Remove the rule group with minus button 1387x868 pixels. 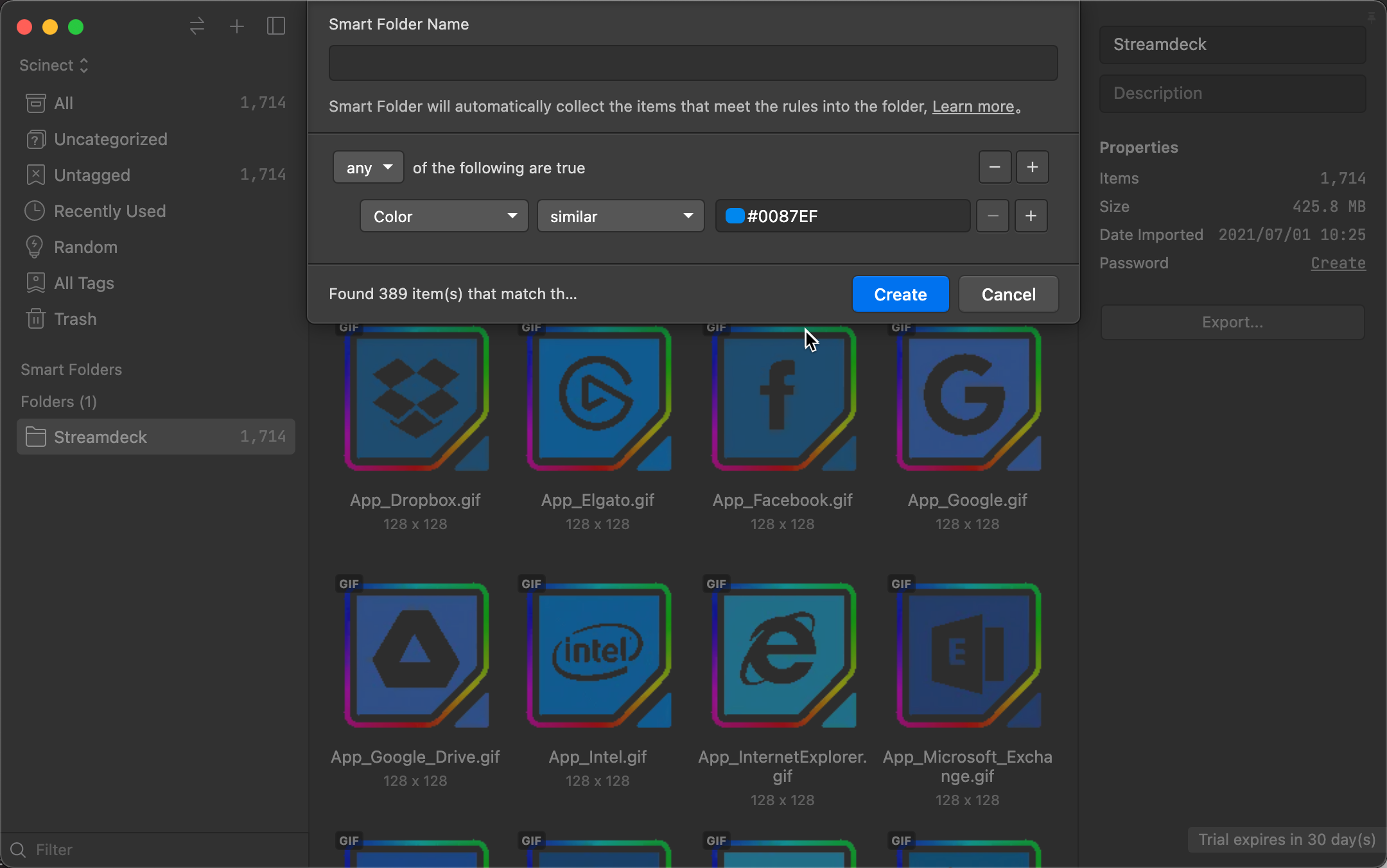995,168
